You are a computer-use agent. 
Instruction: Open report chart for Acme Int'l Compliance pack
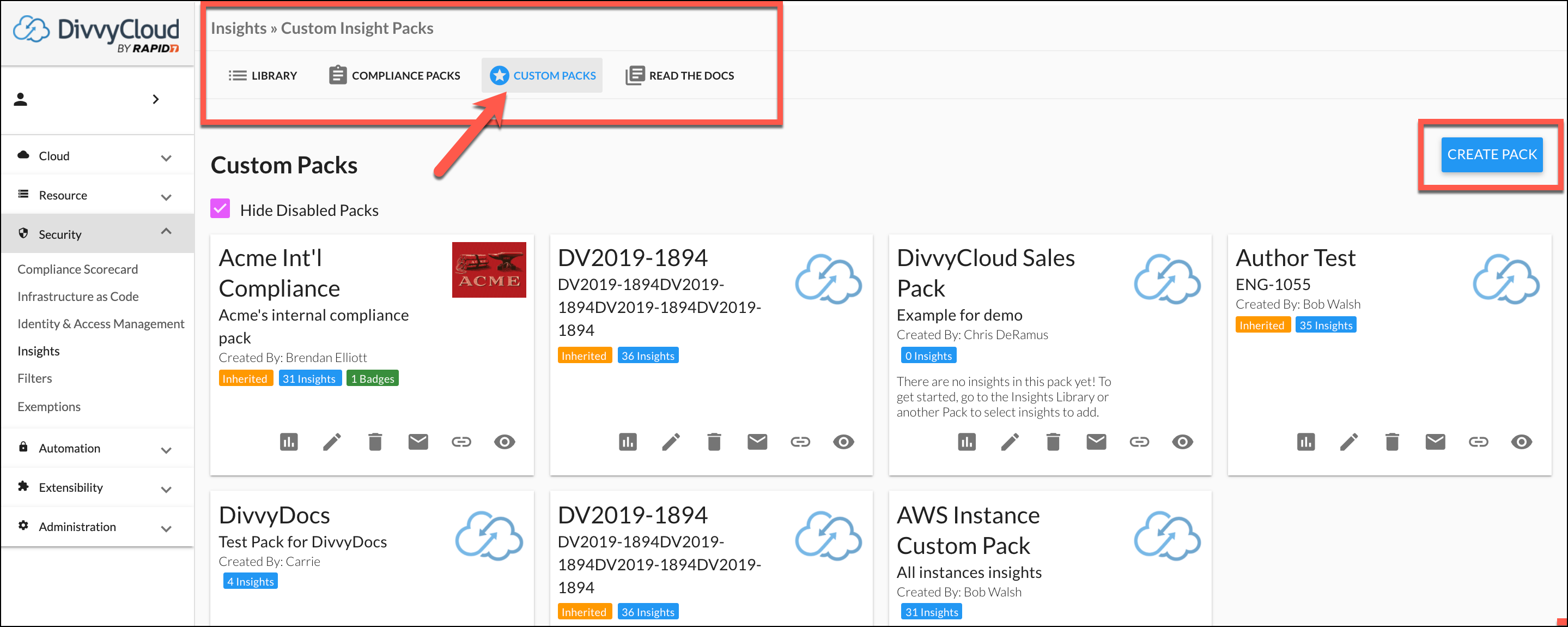(289, 442)
